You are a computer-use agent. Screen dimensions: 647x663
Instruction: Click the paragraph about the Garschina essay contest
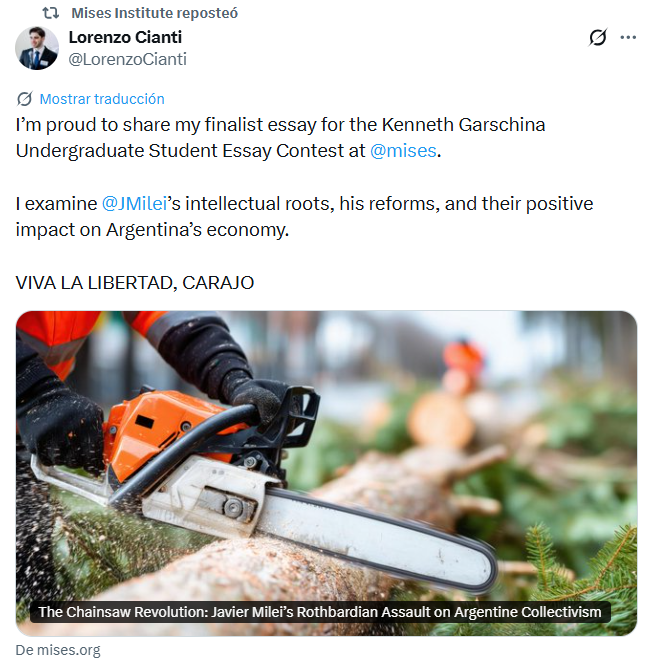coord(280,138)
